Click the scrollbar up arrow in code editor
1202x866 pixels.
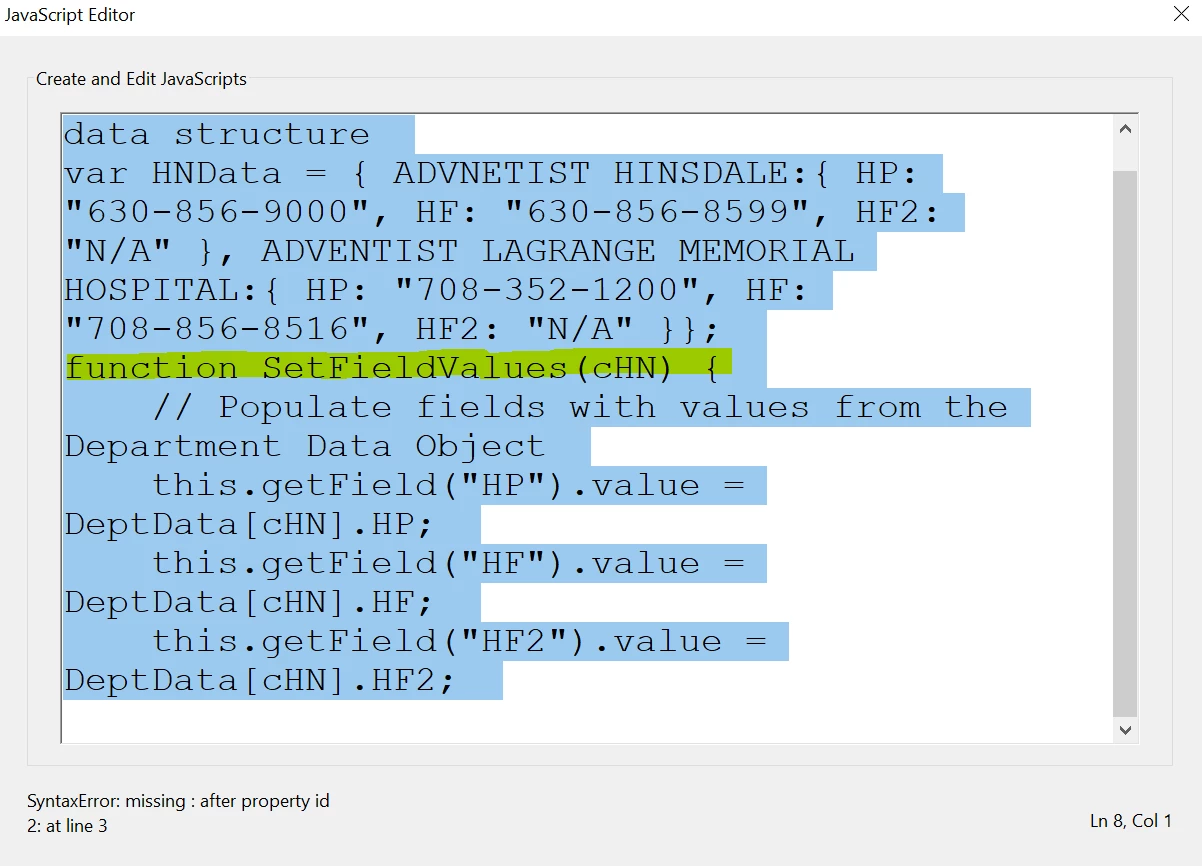(1125, 129)
